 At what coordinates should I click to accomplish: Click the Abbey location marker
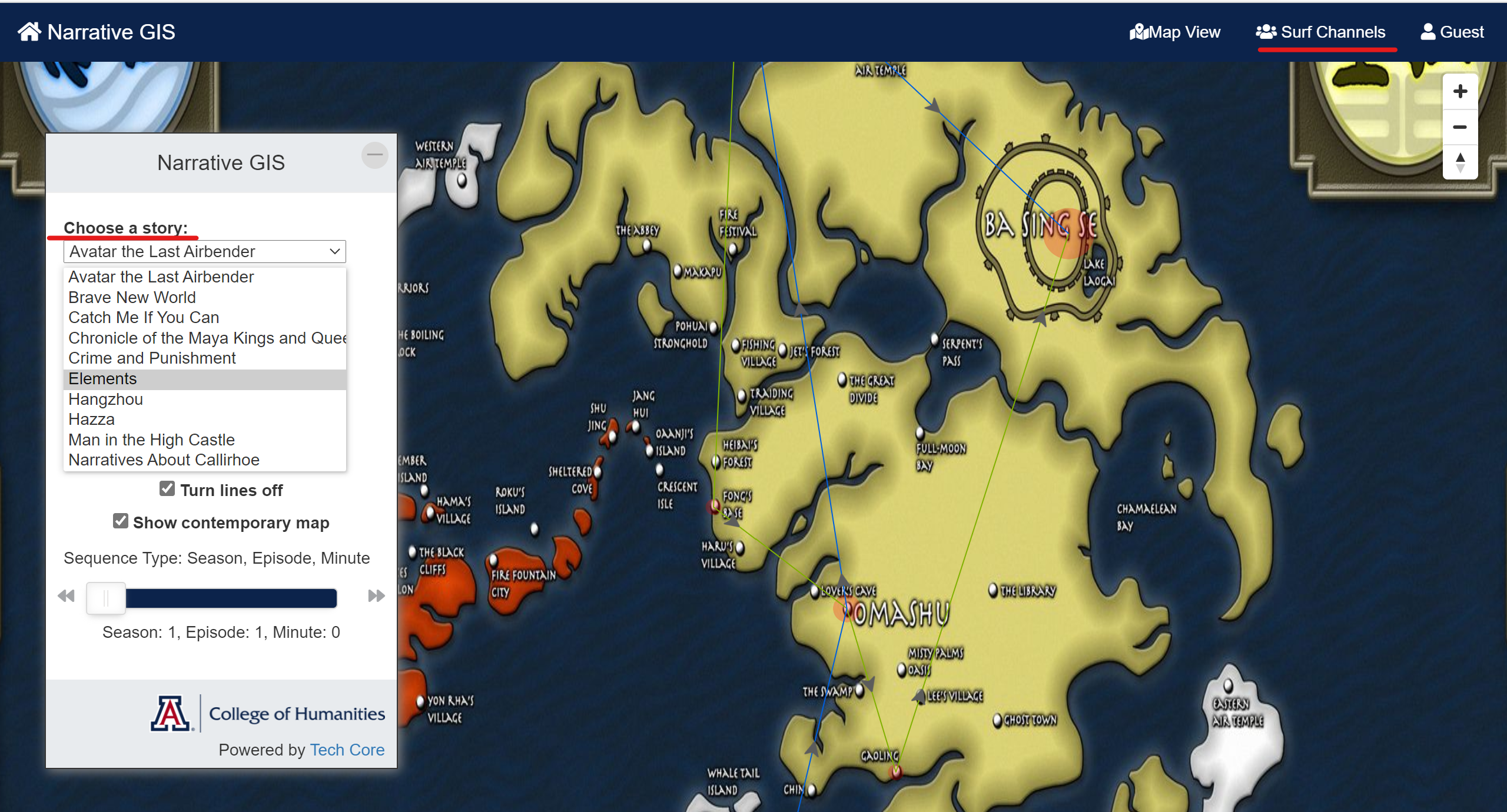[646, 246]
